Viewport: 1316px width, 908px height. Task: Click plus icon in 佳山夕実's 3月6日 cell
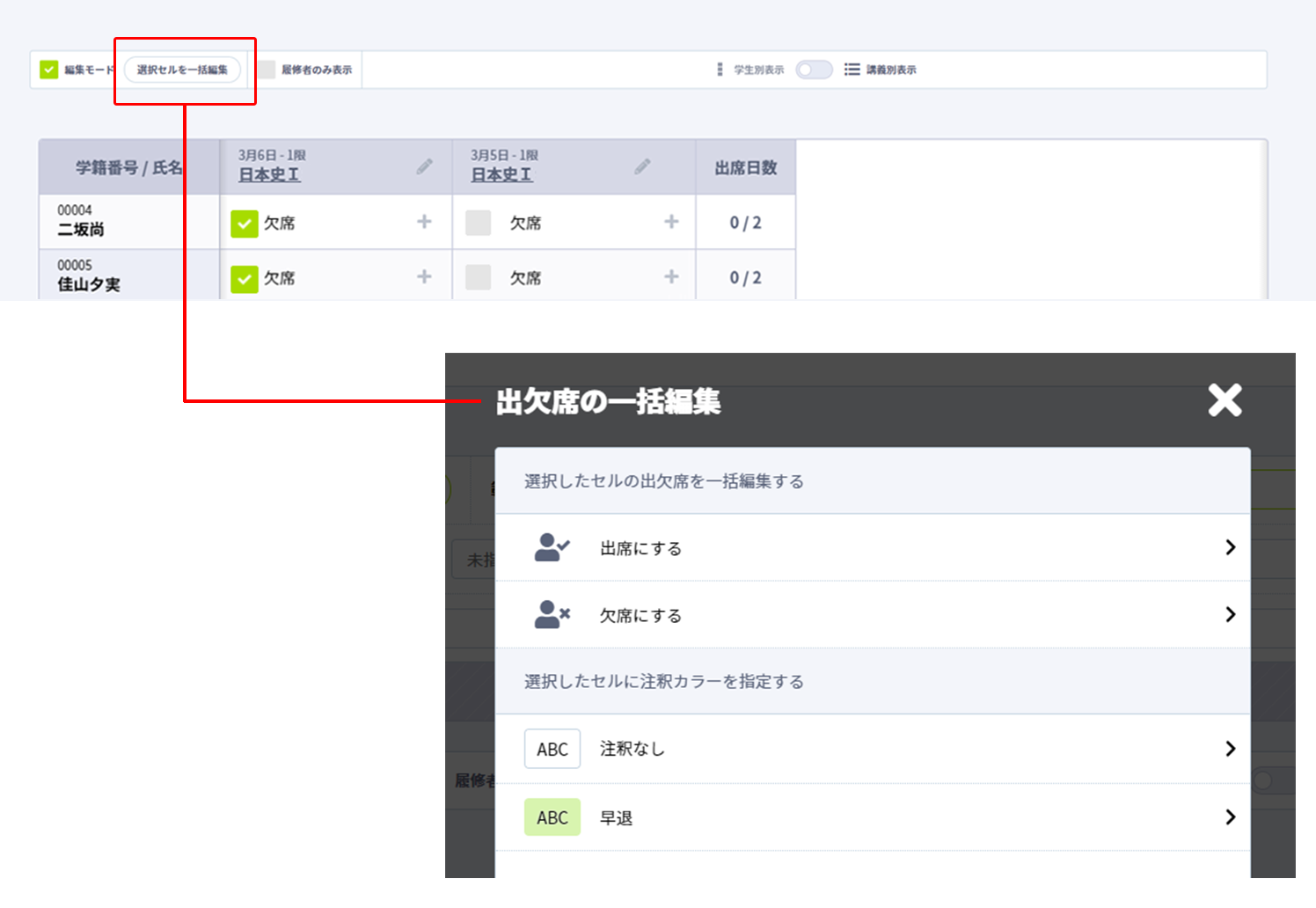[x=424, y=276]
